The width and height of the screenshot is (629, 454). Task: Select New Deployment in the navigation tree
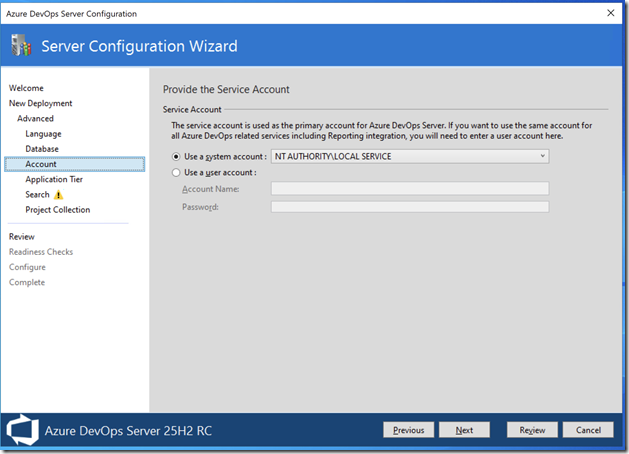tap(40, 103)
